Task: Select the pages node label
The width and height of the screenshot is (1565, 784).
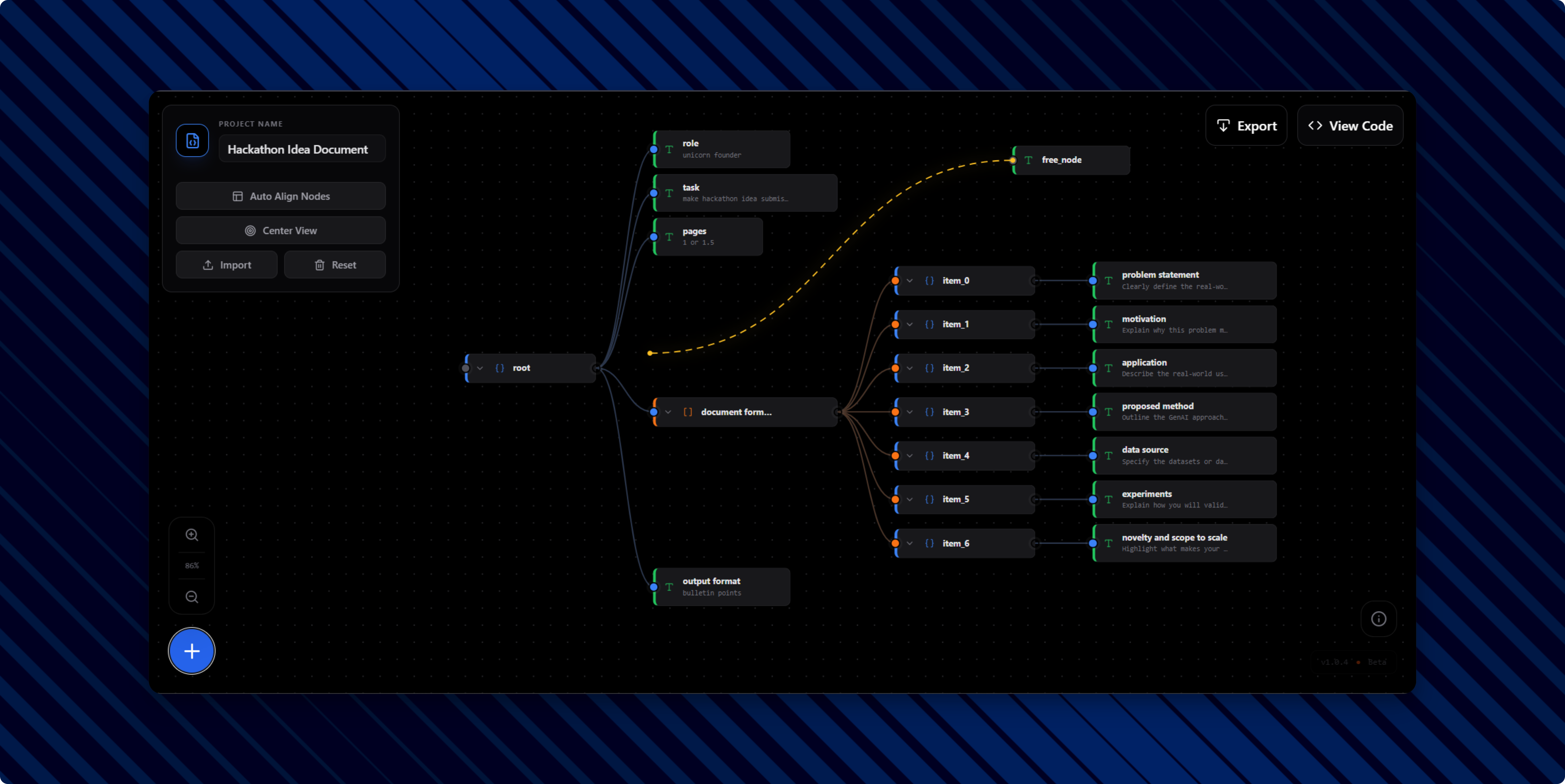Action: tap(694, 231)
